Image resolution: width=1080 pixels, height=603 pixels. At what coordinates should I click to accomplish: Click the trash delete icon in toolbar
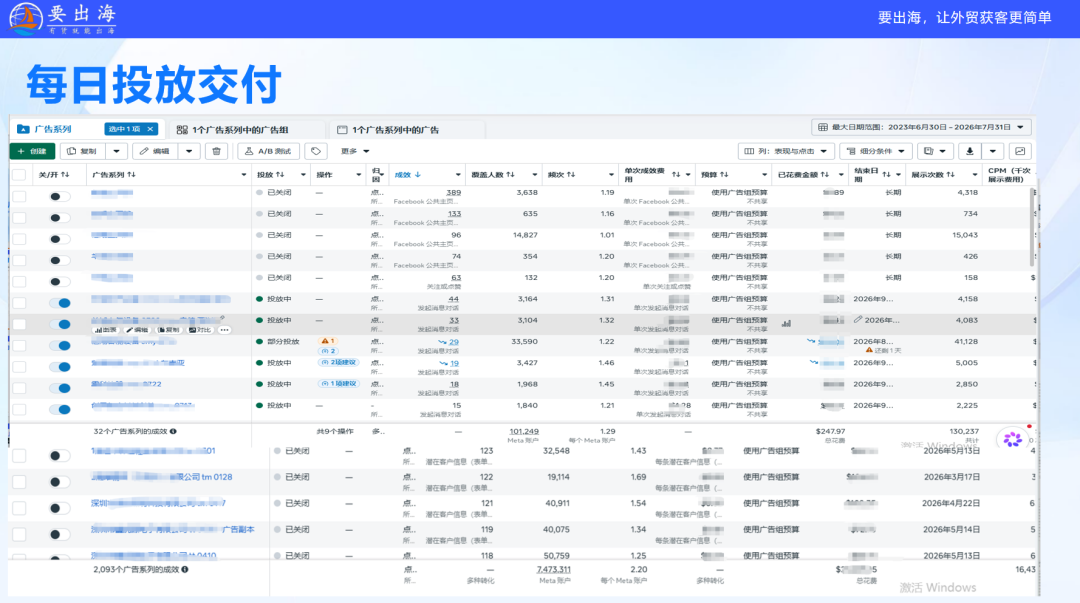coord(216,151)
